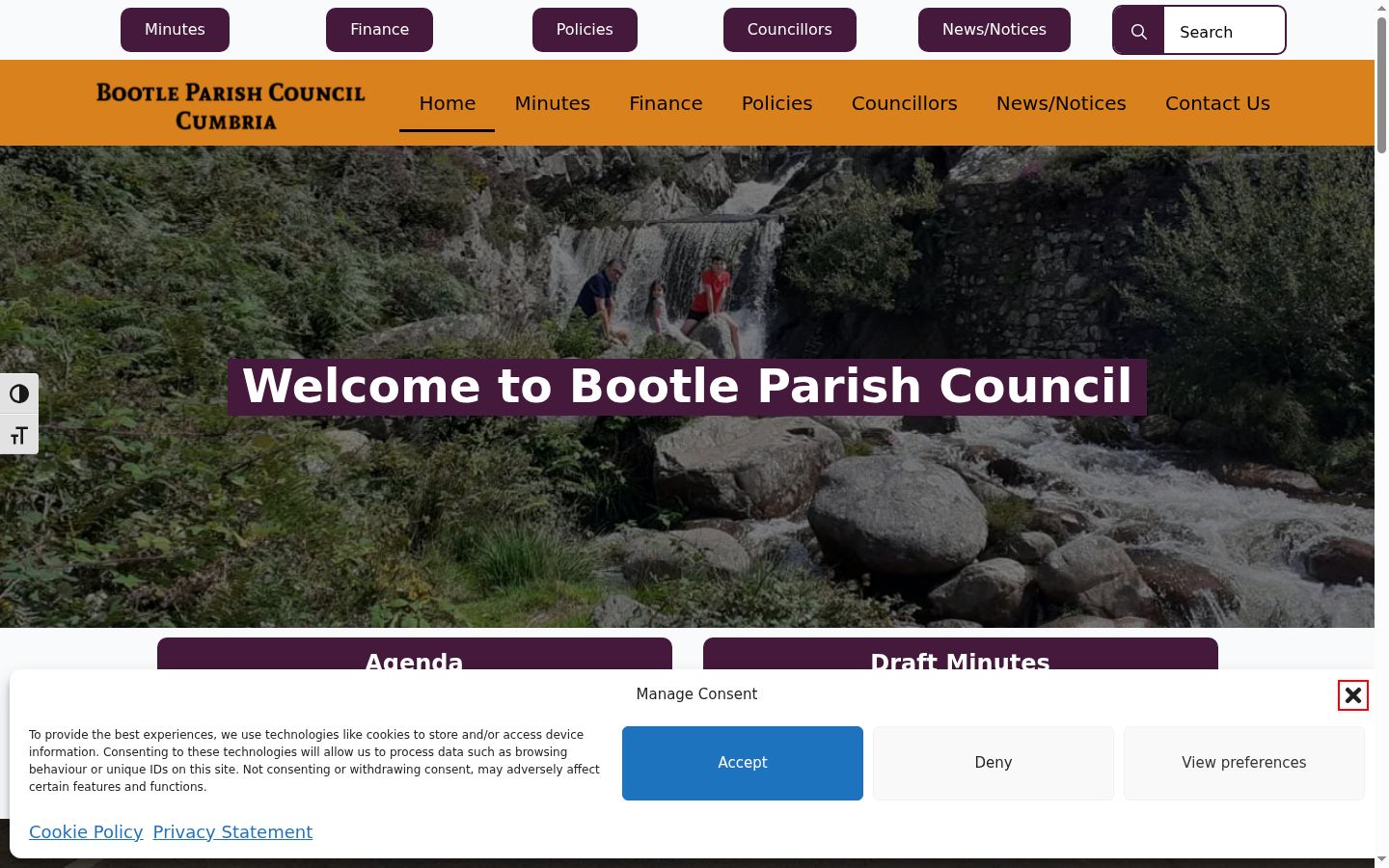Select Policies in the orange navigation bar
Screen dimensions: 1389x868
click(x=777, y=103)
